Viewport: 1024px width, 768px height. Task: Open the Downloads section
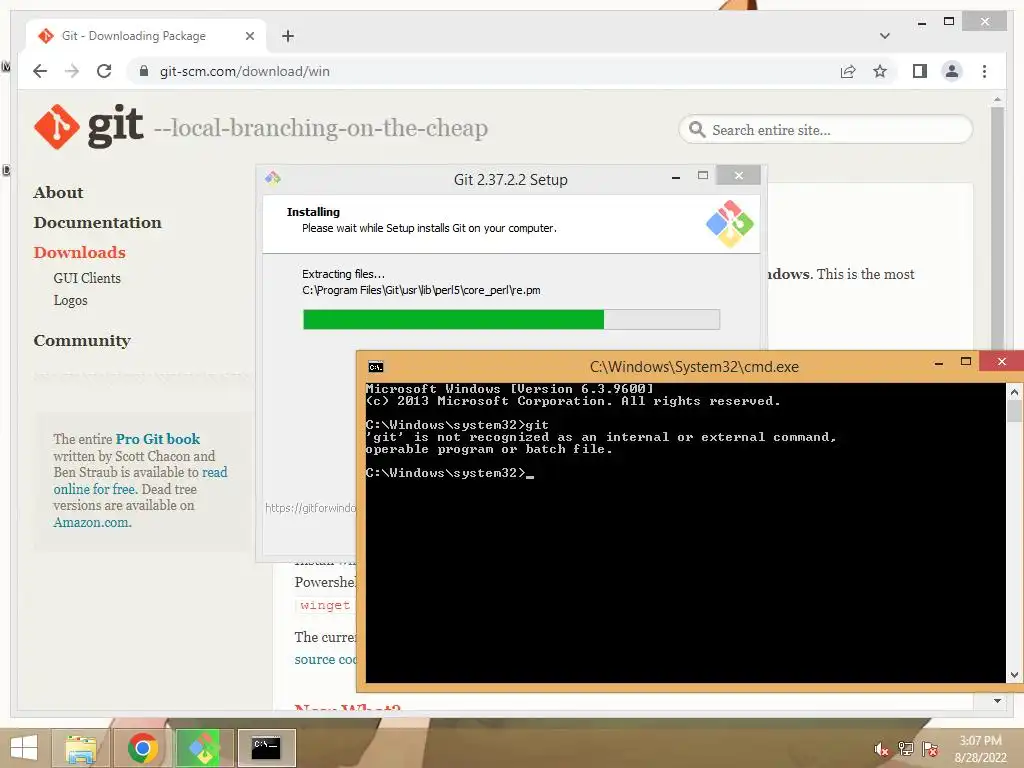[x=79, y=253]
